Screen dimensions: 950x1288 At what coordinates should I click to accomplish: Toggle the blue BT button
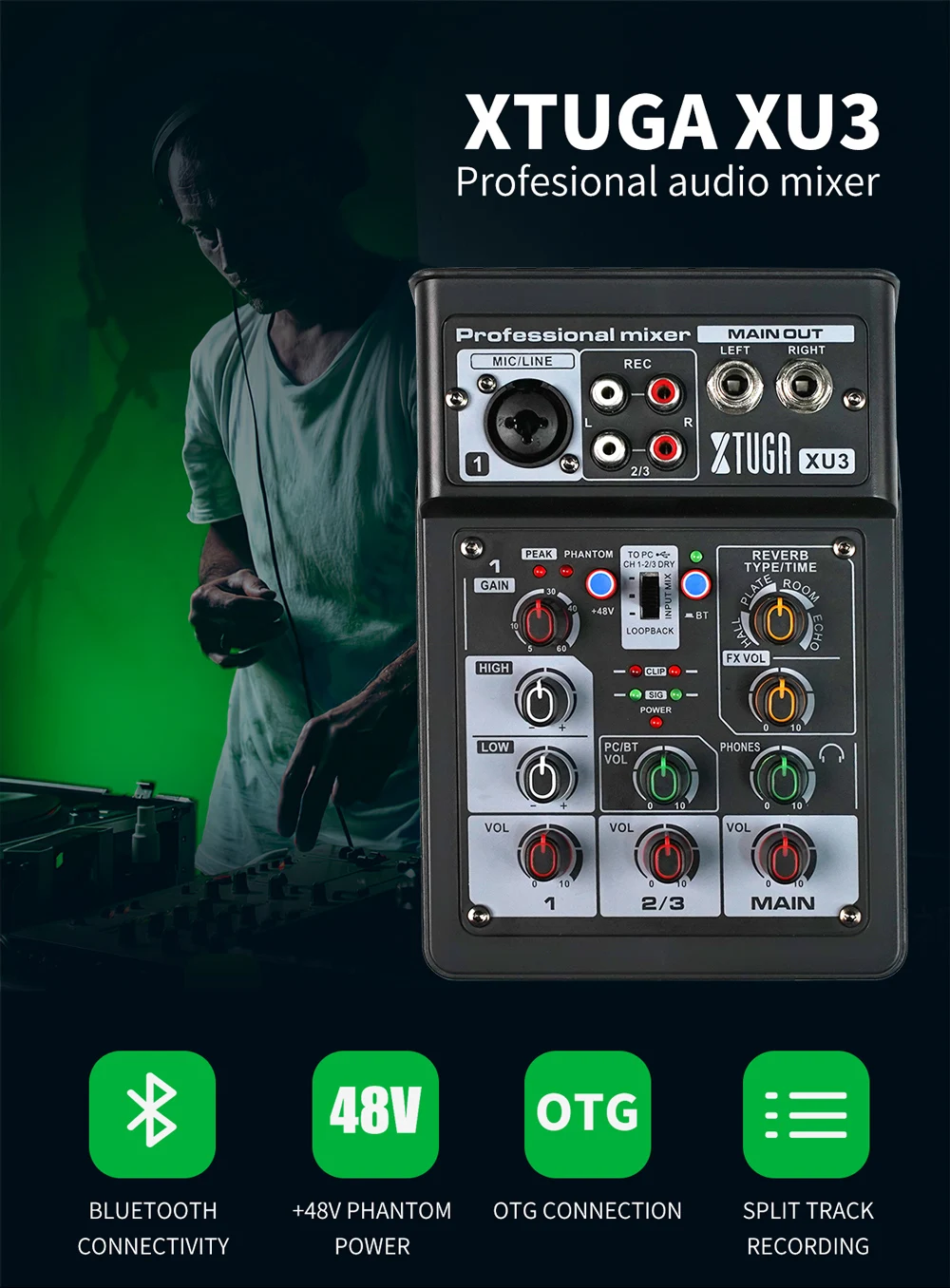click(695, 583)
